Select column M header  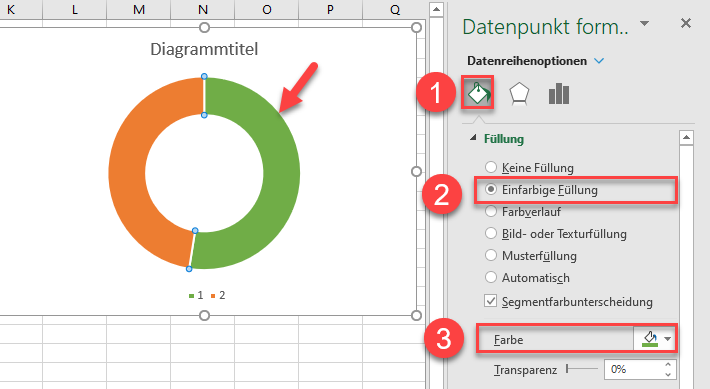point(139,10)
